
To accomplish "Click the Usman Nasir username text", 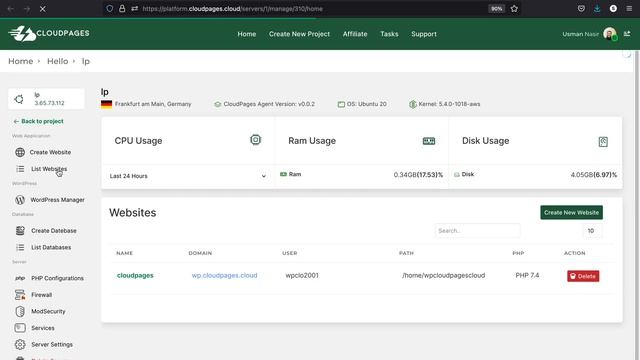I will coord(580,34).
